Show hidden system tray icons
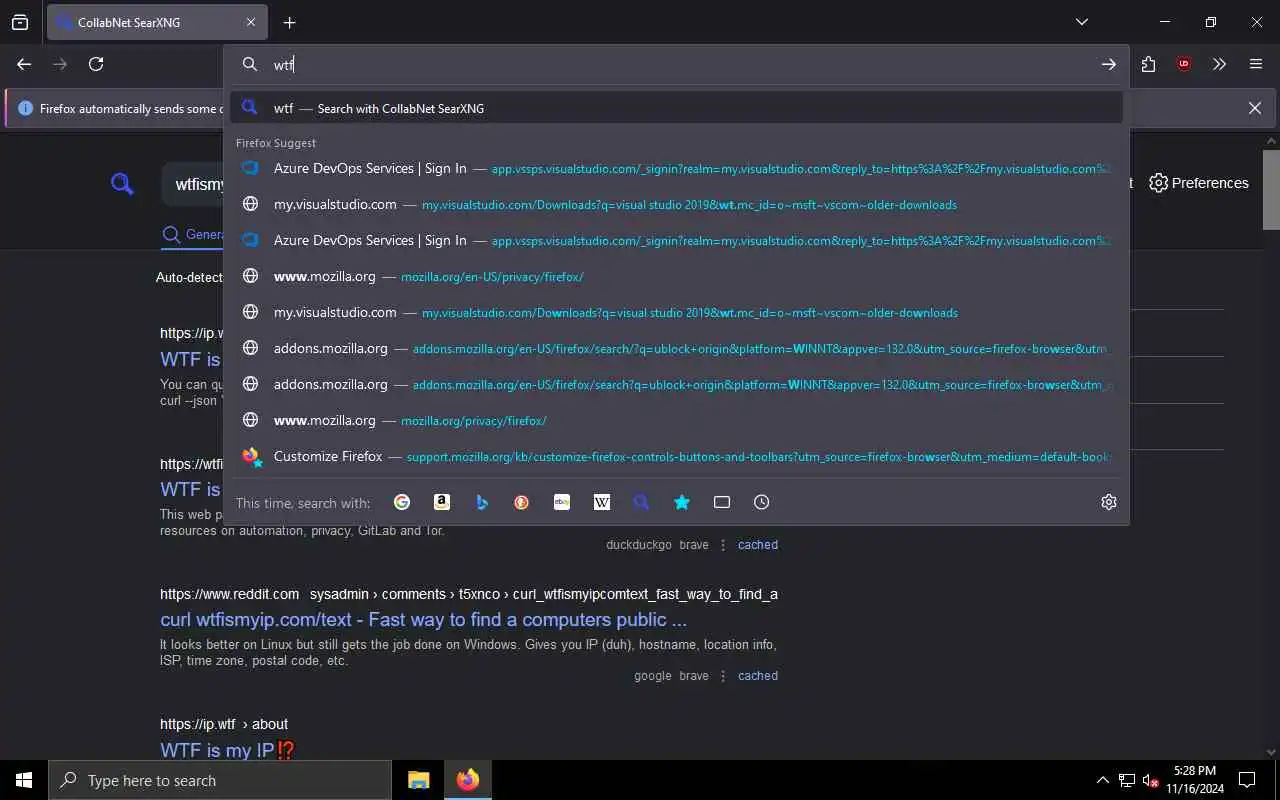Screen dimensions: 1280x800 click(1102, 780)
